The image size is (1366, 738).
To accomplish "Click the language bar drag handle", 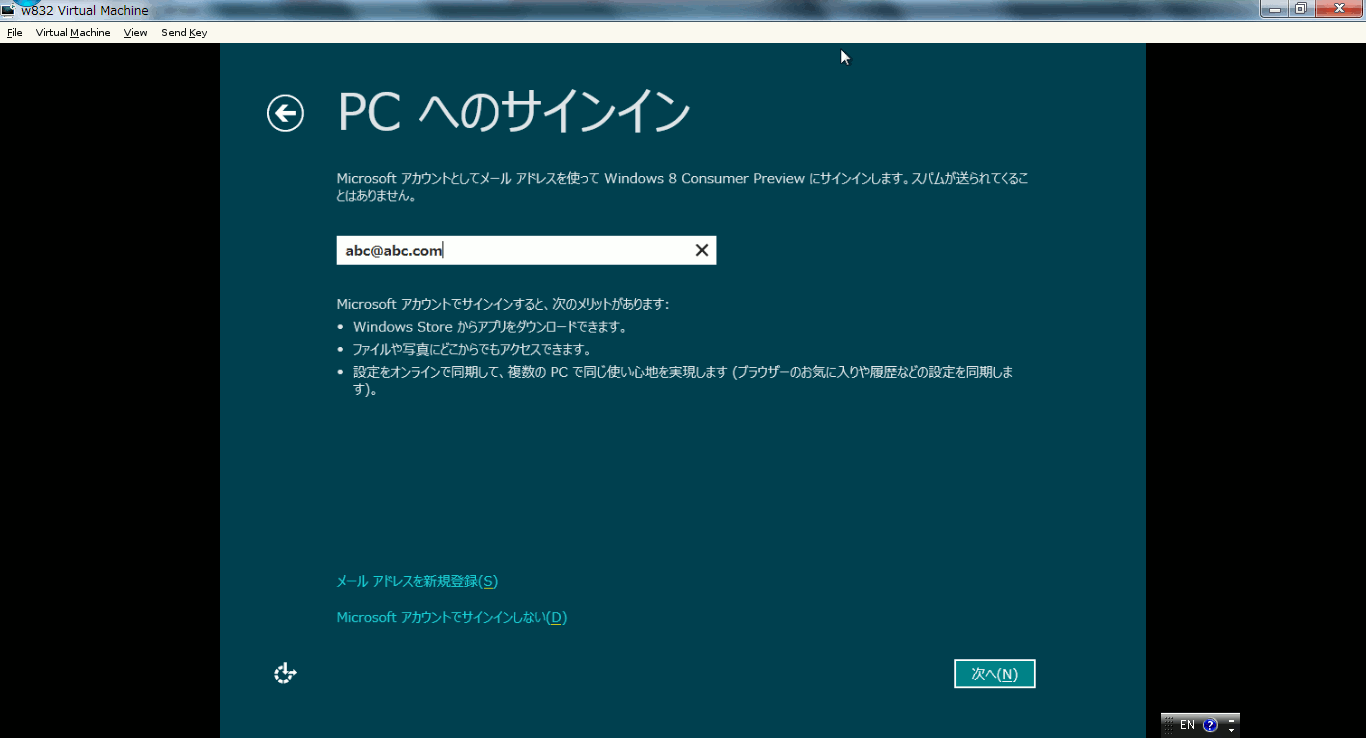I will click(x=1168, y=725).
